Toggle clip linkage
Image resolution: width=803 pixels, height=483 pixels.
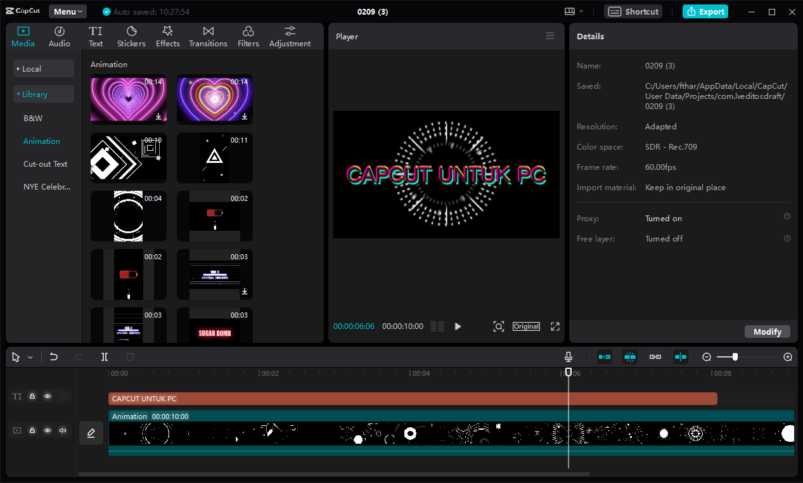pos(655,357)
